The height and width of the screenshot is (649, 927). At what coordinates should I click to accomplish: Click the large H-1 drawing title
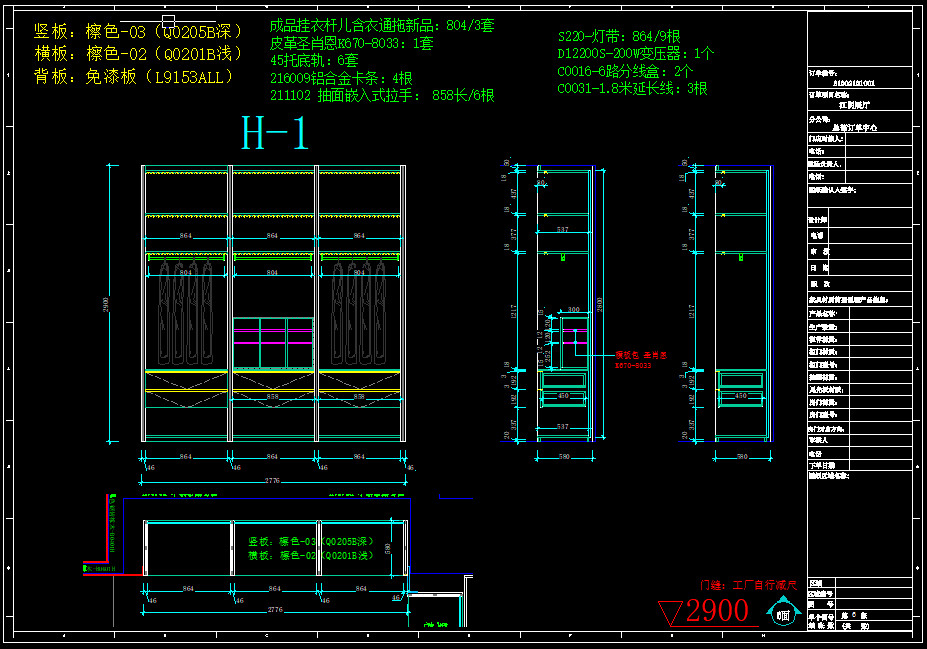[275, 134]
